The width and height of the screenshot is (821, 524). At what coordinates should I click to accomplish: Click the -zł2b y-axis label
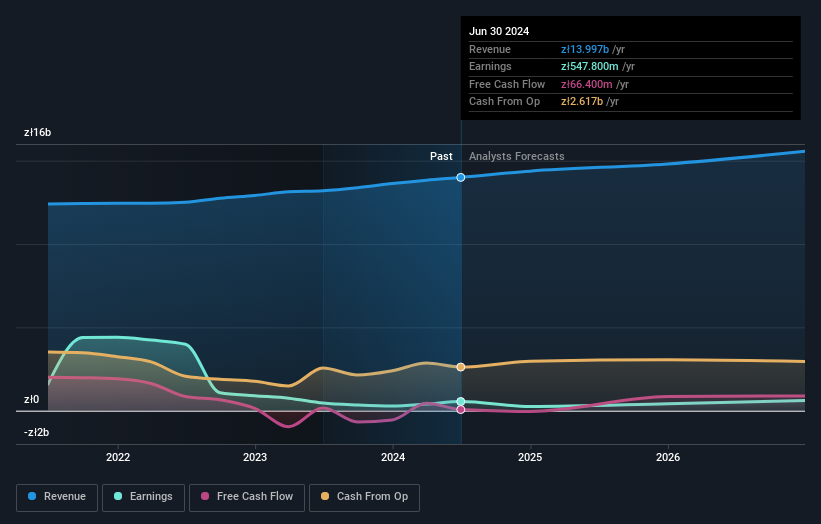37,432
